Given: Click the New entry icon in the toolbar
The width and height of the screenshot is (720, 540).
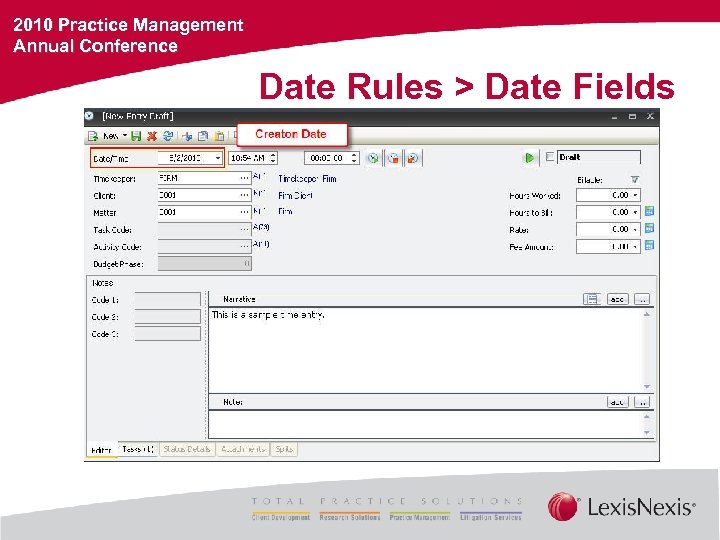Looking at the screenshot, I should coord(93,136).
